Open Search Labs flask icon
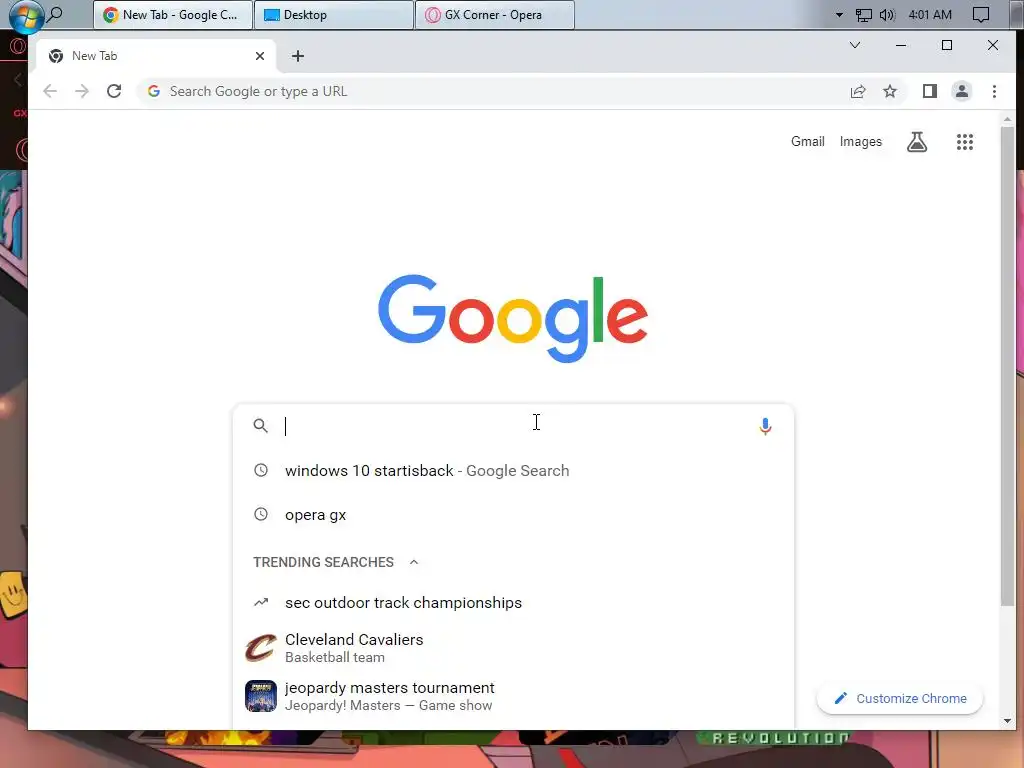This screenshot has height=768, width=1024. tap(917, 142)
